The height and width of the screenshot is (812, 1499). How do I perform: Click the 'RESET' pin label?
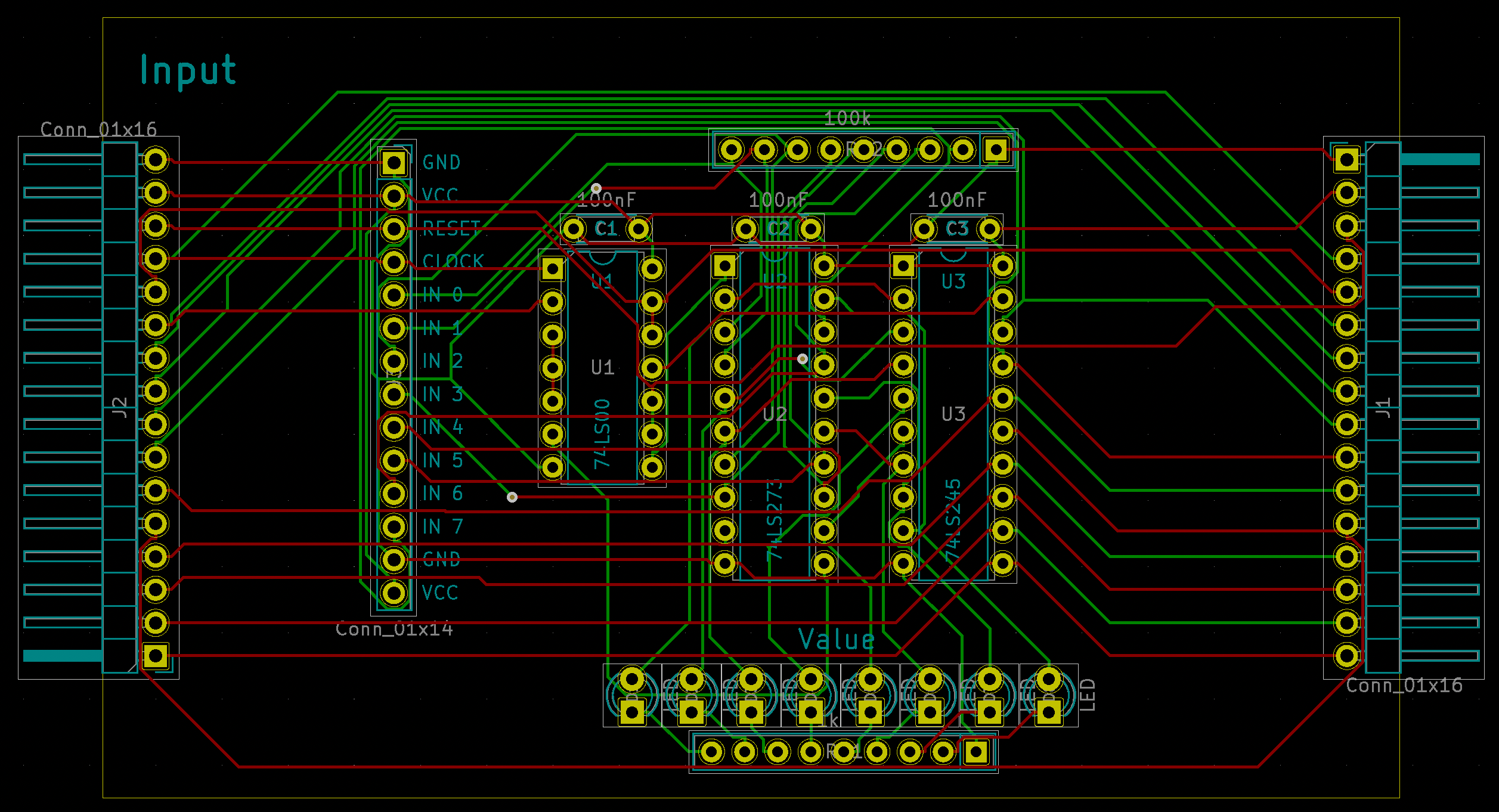pos(451,228)
